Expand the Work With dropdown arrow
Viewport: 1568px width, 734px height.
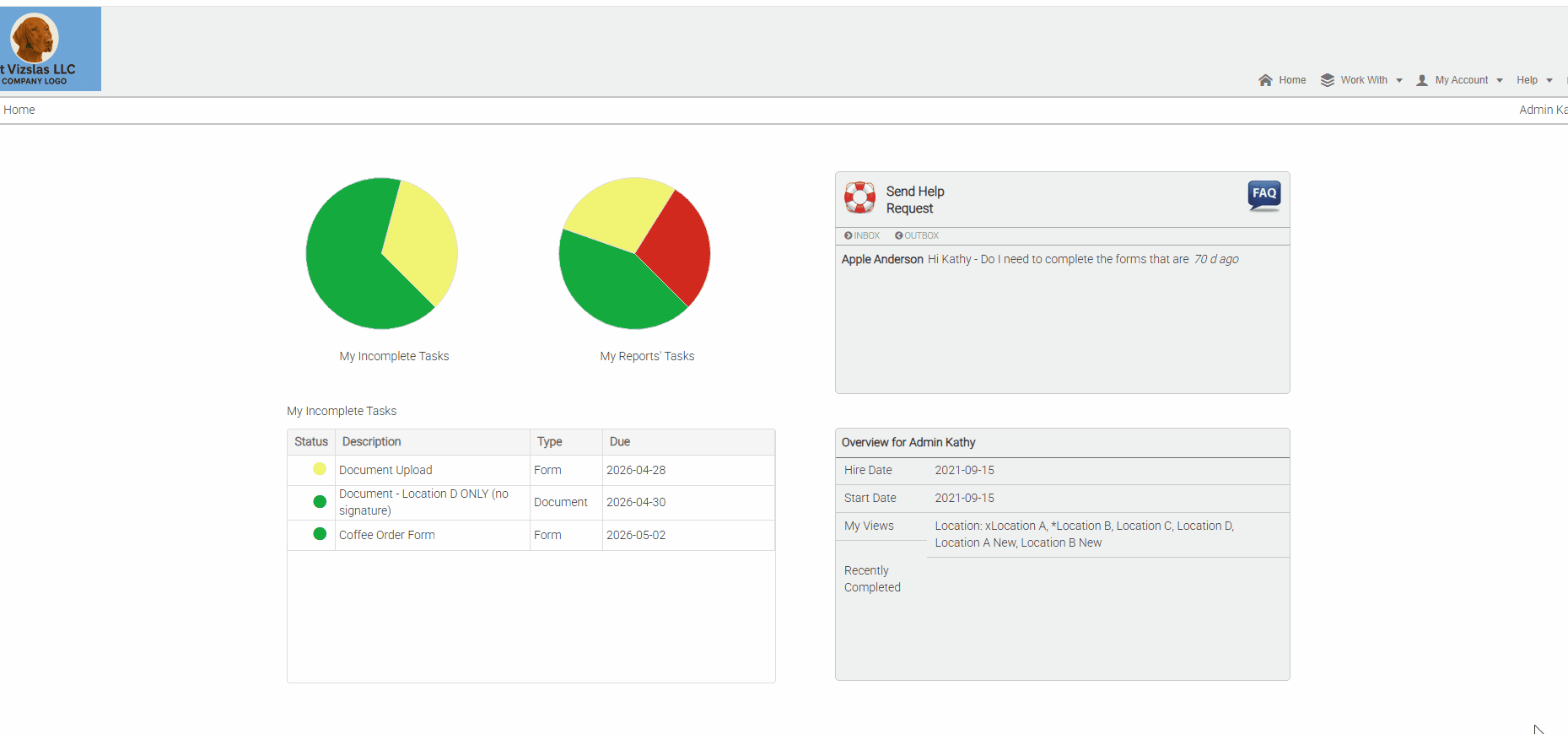(1399, 81)
